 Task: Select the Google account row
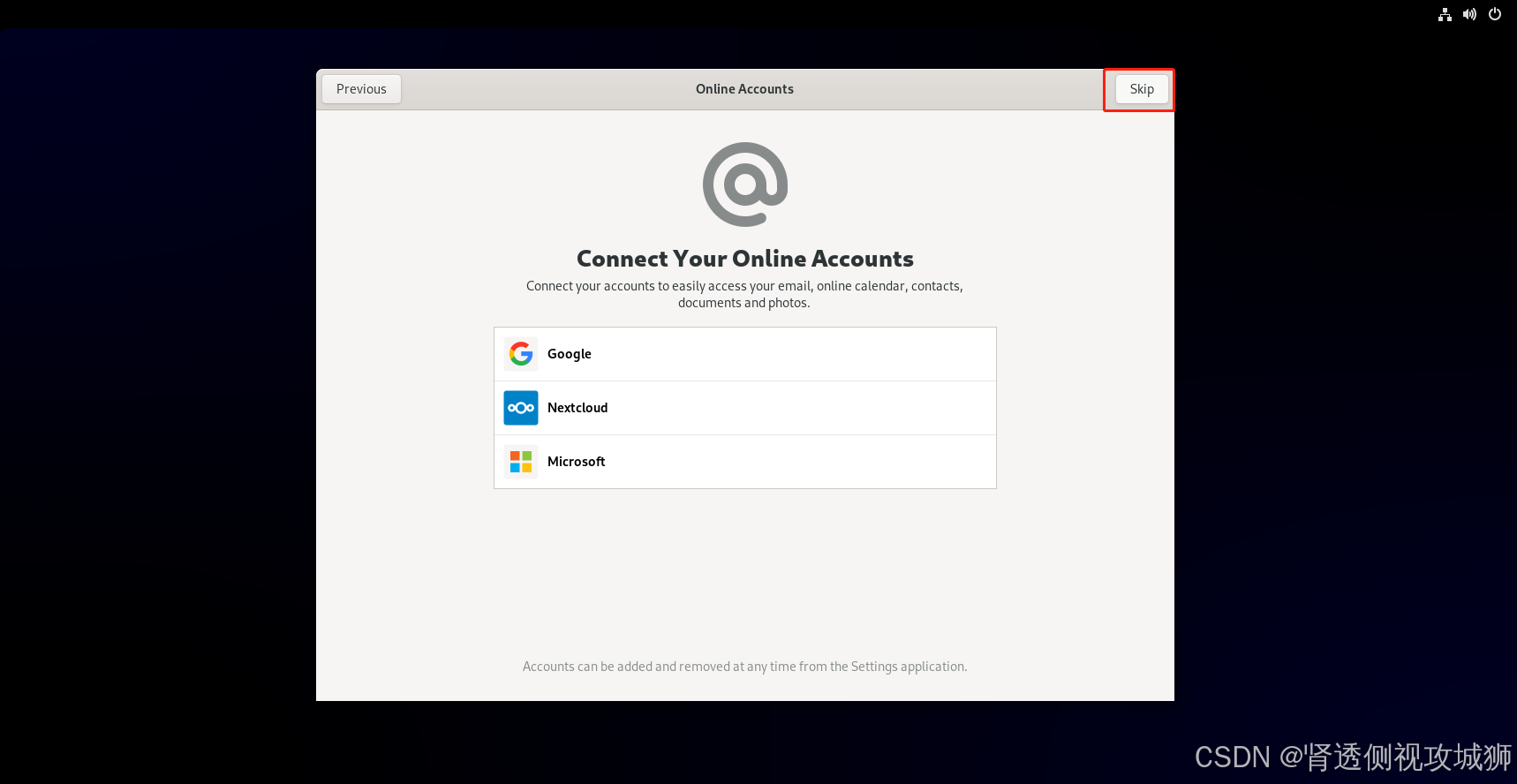point(745,354)
